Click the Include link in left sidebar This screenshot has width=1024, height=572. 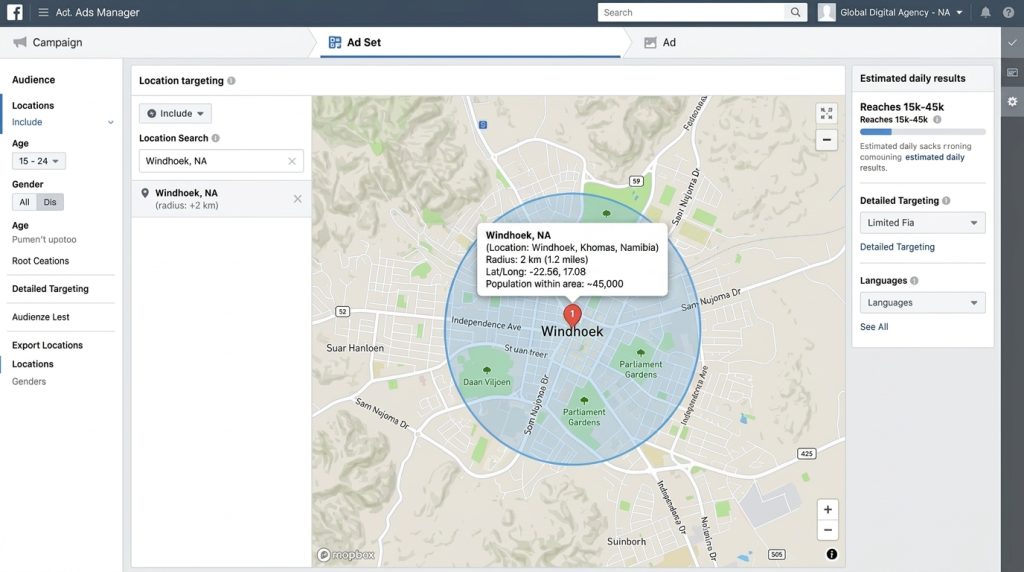[27, 122]
